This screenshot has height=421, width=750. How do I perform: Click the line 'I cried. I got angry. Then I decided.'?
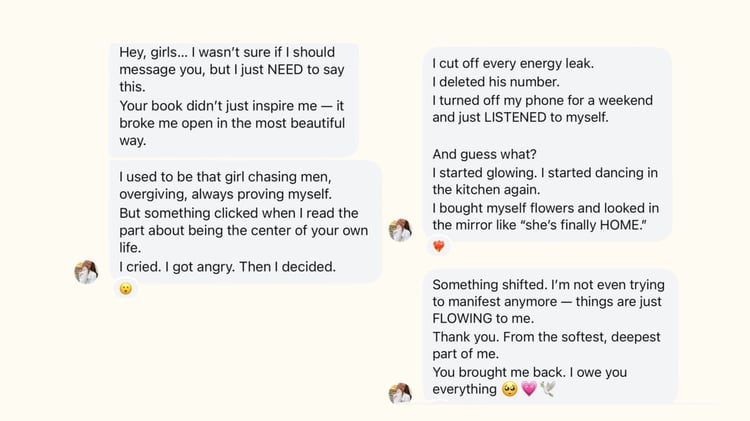point(227,266)
